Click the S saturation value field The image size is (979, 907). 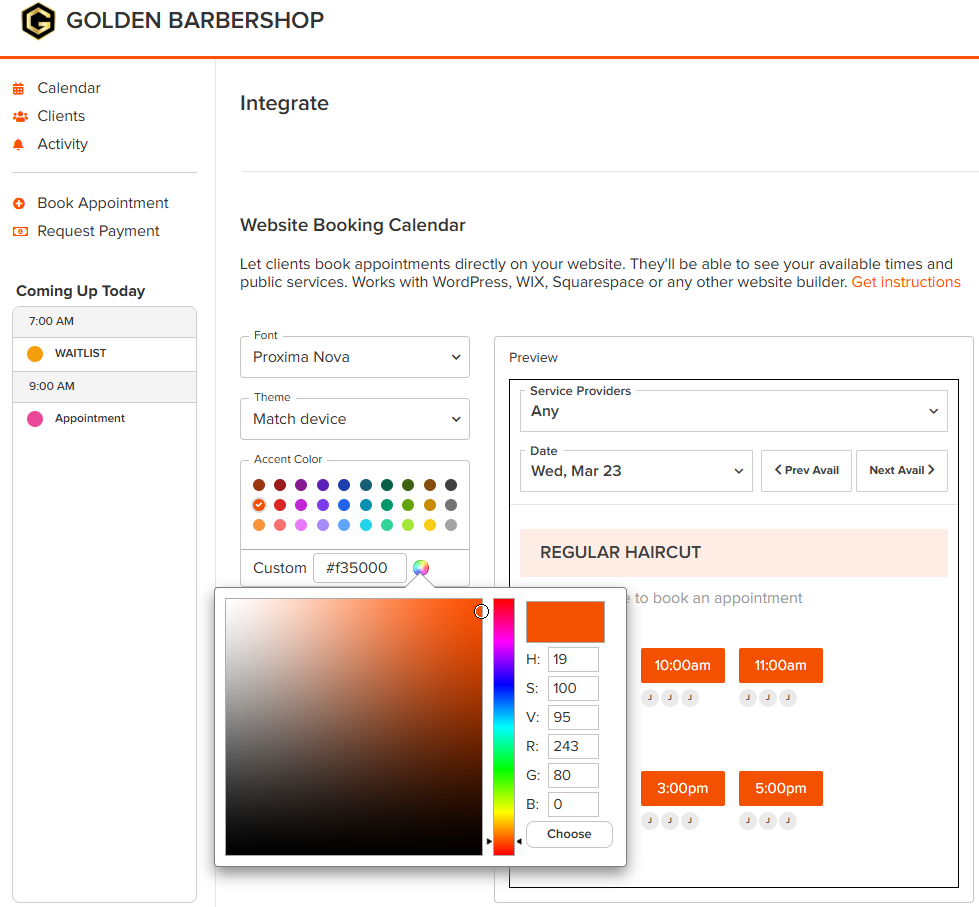(x=573, y=689)
